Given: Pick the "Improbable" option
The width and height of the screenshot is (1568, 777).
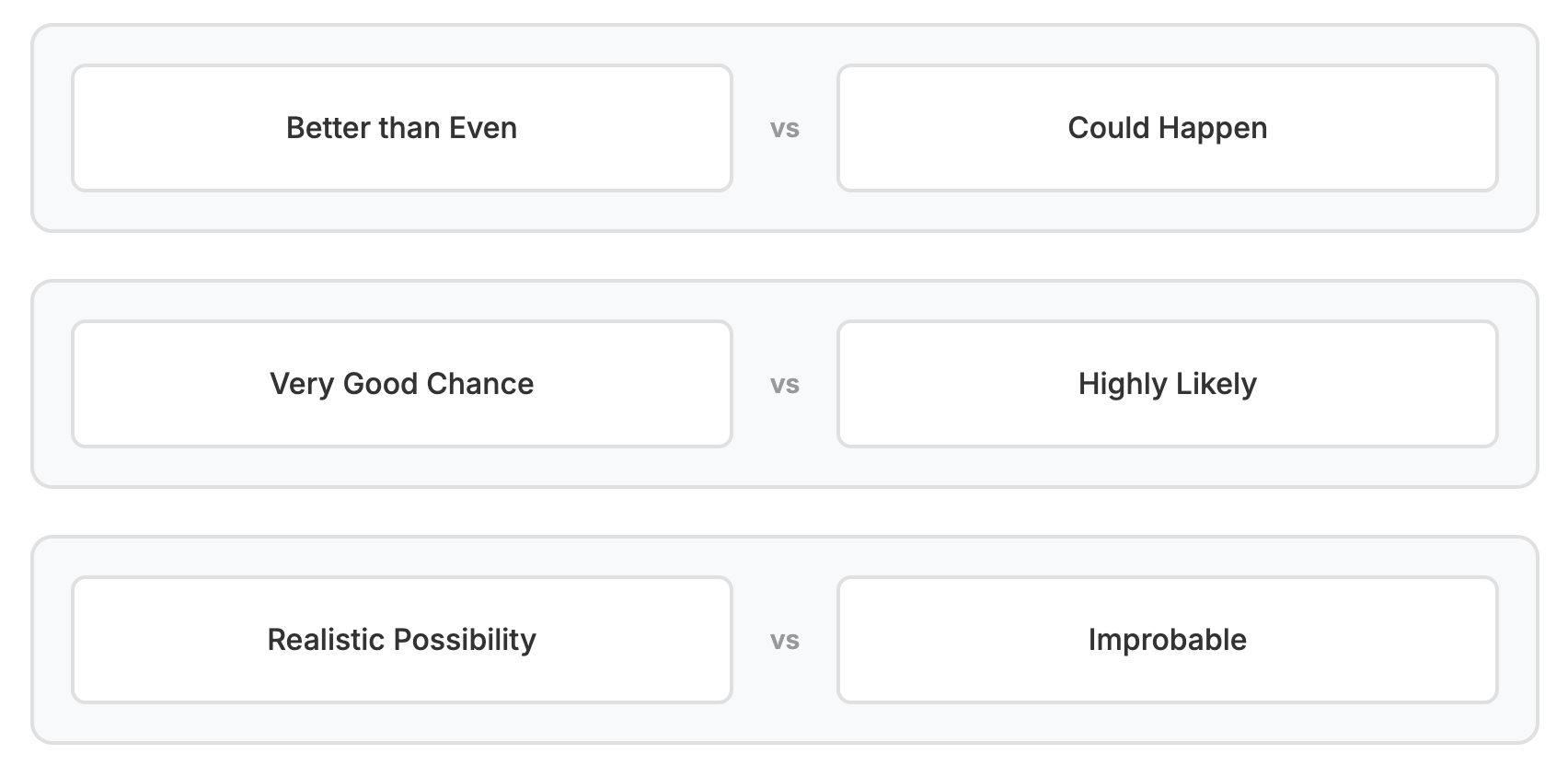Looking at the screenshot, I should (x=1167, y=640).
